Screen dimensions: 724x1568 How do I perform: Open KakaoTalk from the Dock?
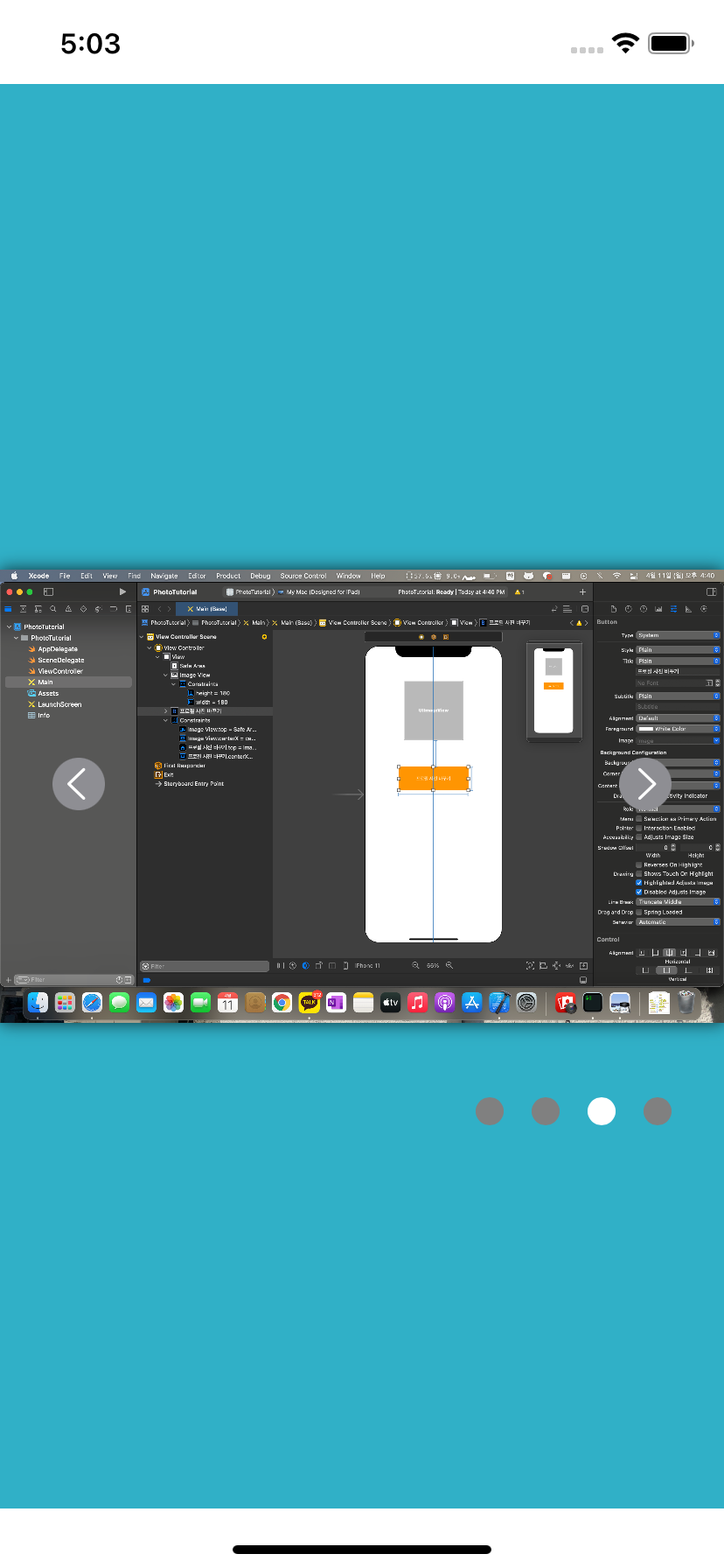click(309, 1003)
